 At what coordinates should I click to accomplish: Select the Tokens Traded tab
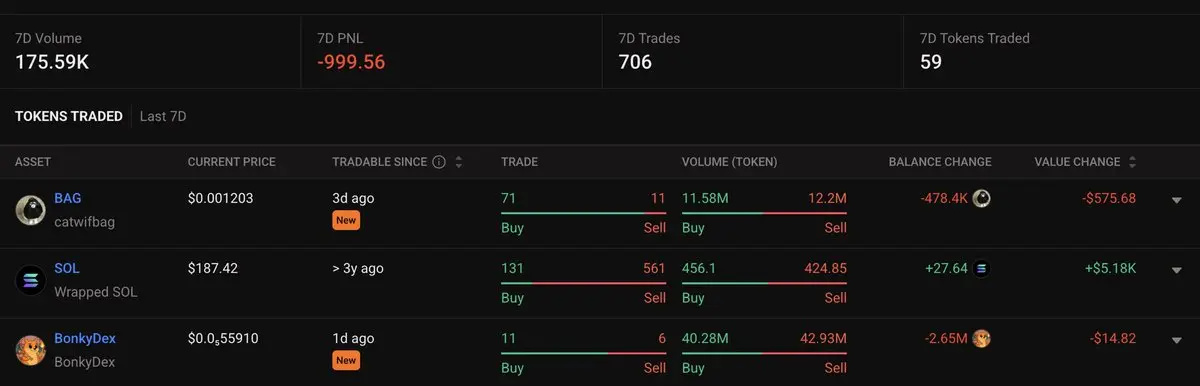click(x=69, y=117)
